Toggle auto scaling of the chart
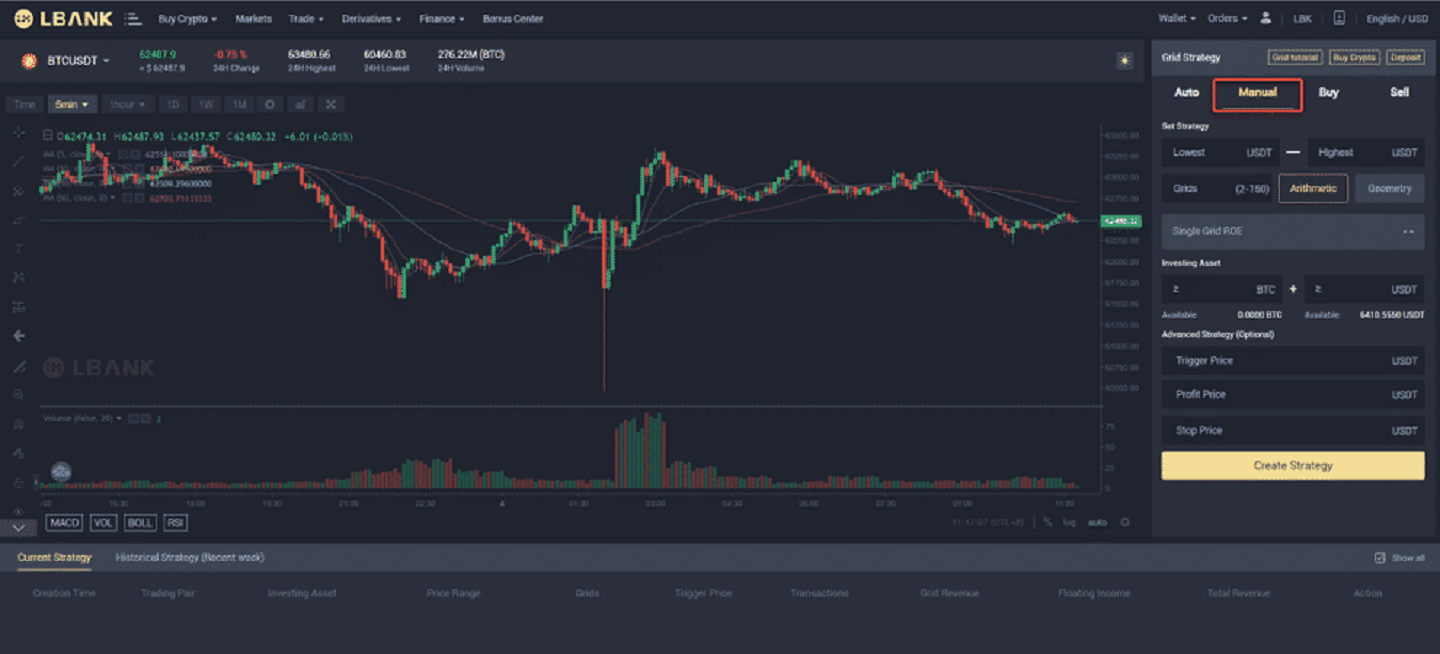The image size is (1440, 654). [x=1097, y=522]
